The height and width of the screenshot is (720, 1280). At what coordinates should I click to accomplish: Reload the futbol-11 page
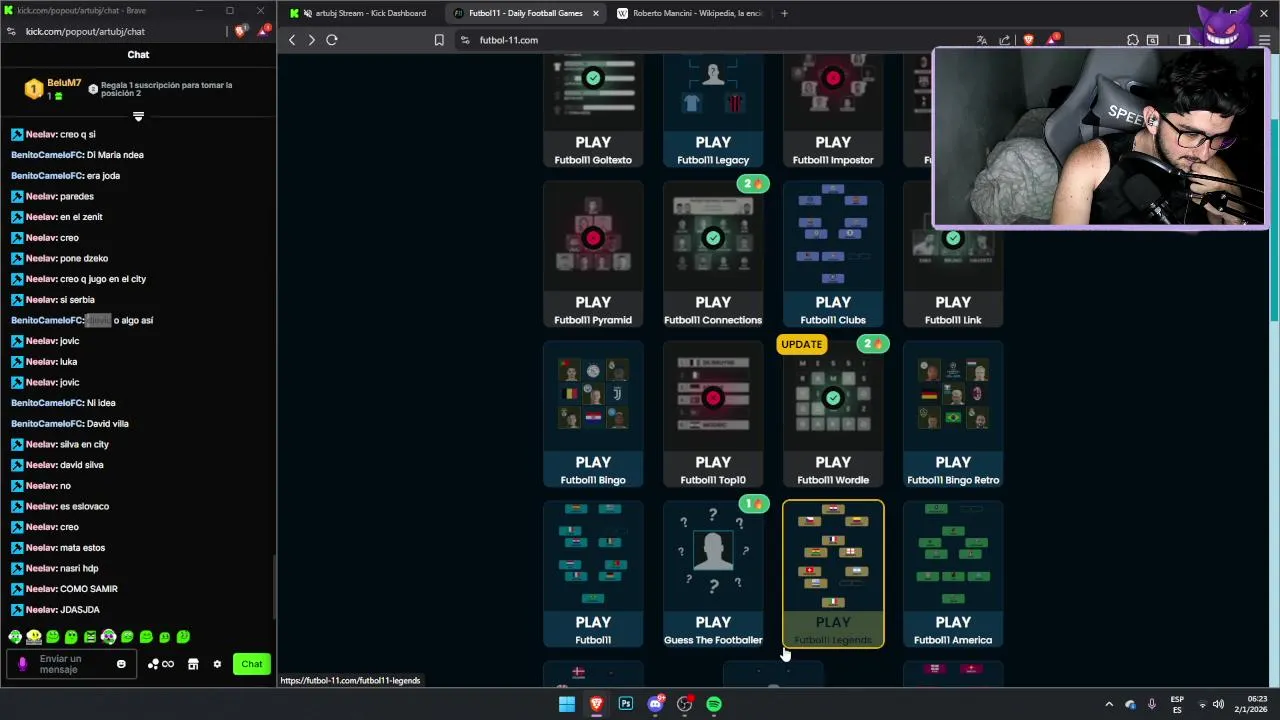pos(332,40)
